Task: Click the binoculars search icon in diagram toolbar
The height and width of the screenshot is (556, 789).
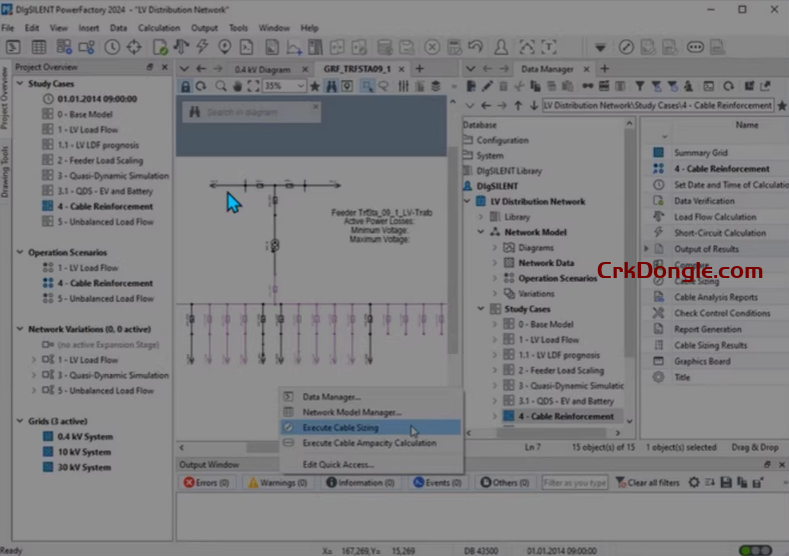Action: click(330, 87)
